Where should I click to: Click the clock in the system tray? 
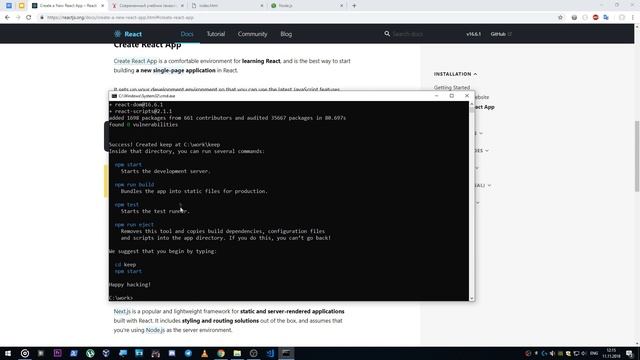coord(611,353)
